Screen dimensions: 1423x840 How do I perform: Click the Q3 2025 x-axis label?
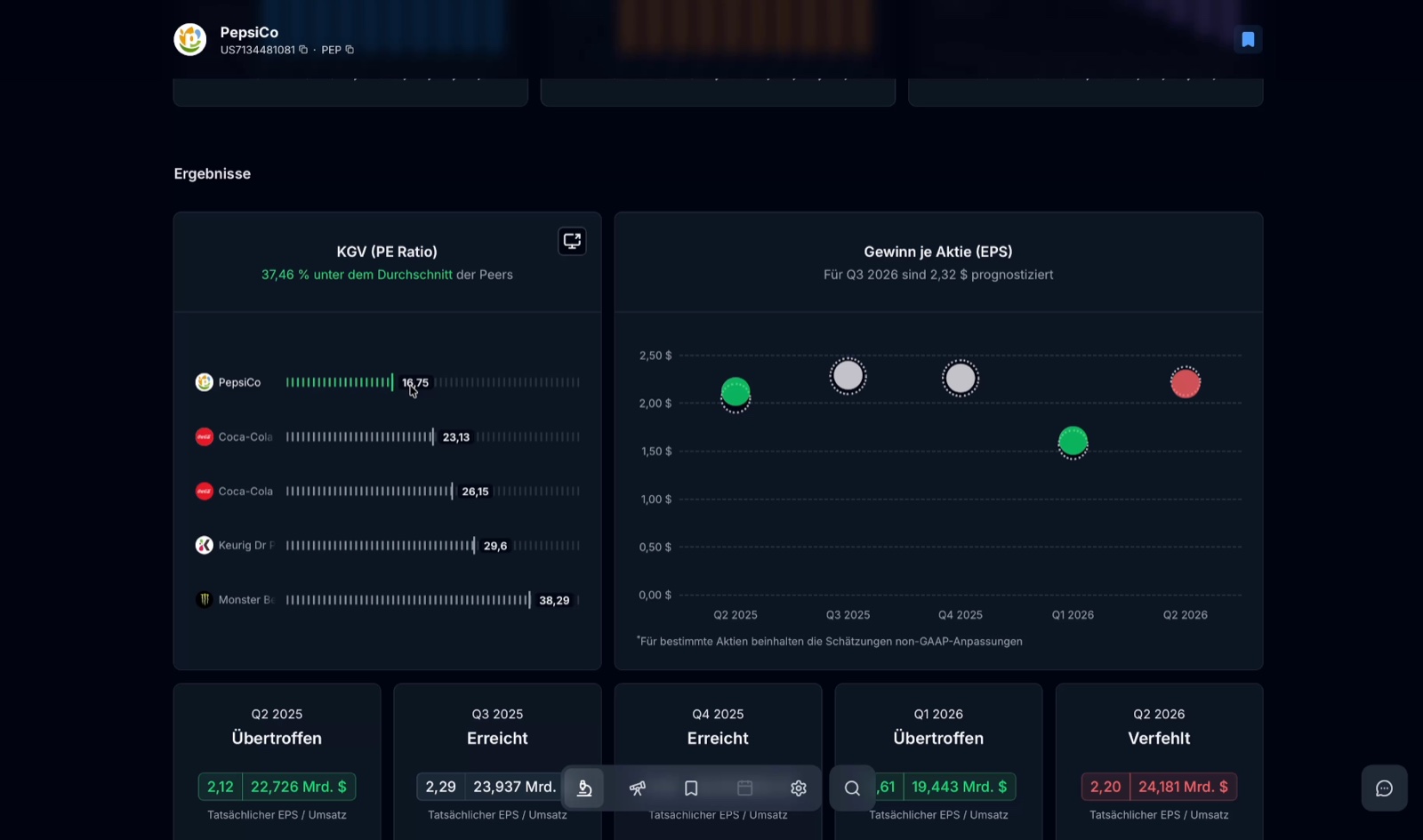[848, 615]
